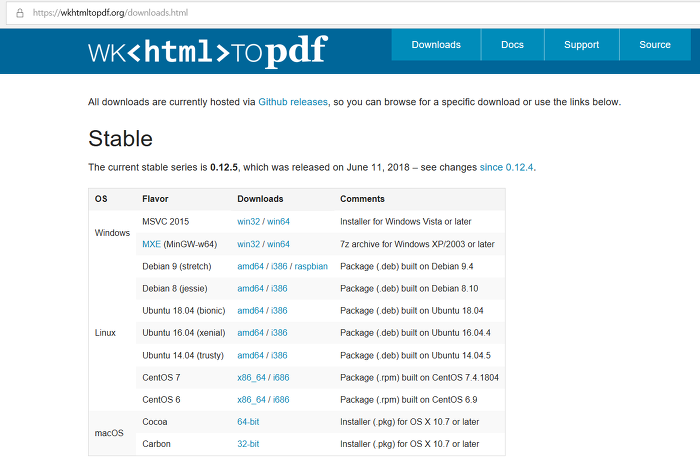Download i686 for CentOS 7
700x468 pixels.
(281, 378)
